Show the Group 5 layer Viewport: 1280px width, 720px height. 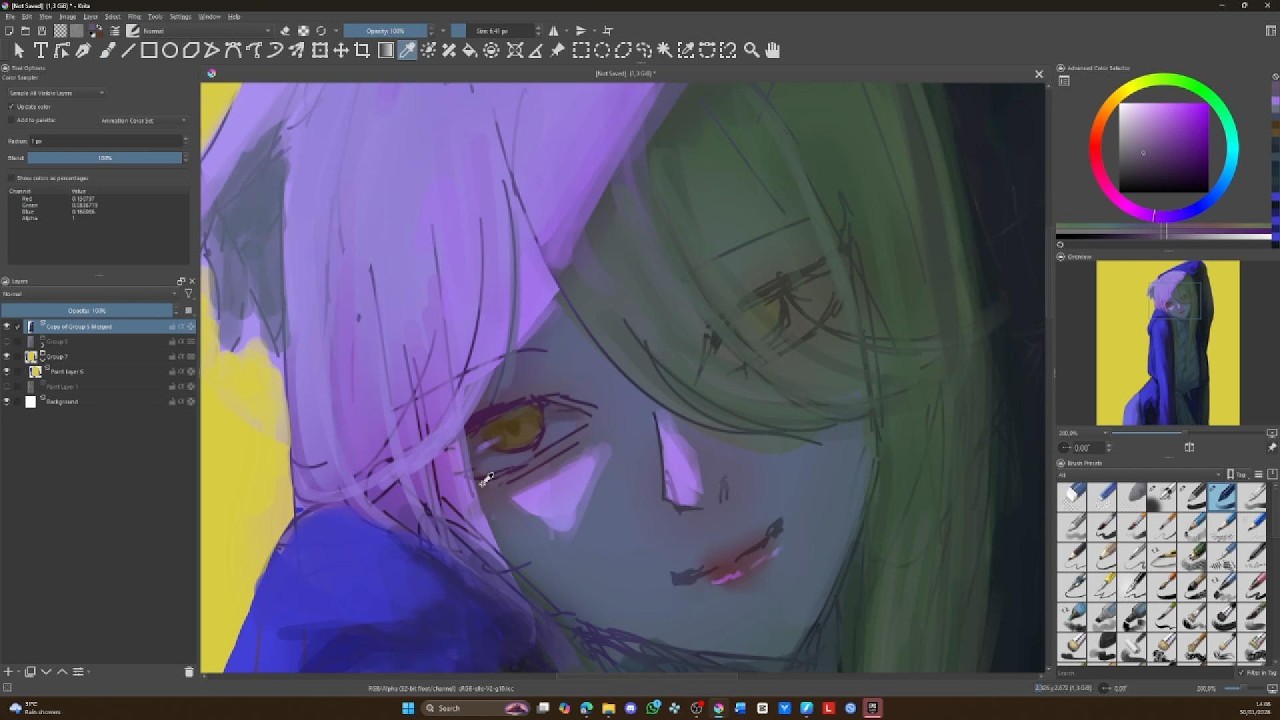[7, 341]
